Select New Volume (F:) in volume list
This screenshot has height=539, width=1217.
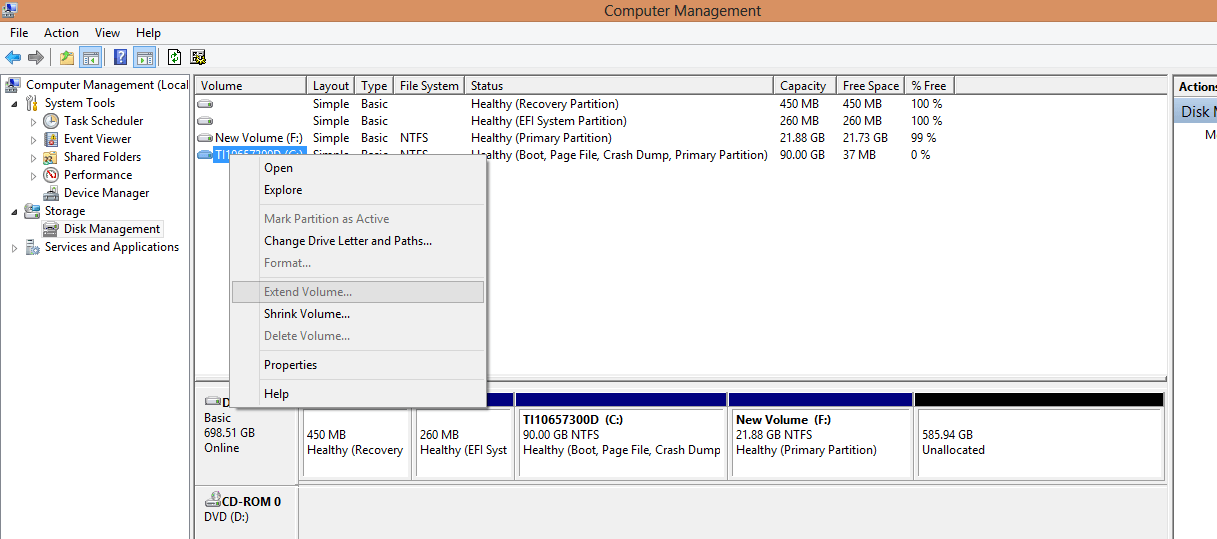coord(259,138)
